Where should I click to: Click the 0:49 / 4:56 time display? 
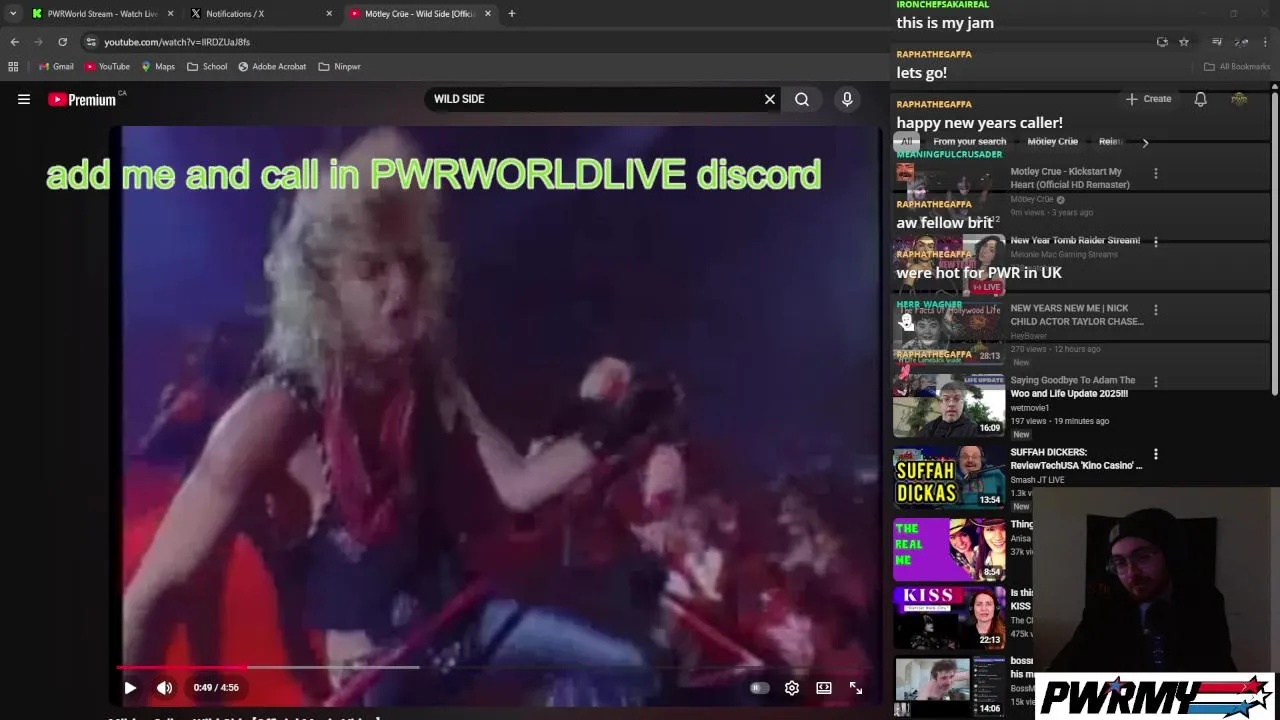[216, 688]
